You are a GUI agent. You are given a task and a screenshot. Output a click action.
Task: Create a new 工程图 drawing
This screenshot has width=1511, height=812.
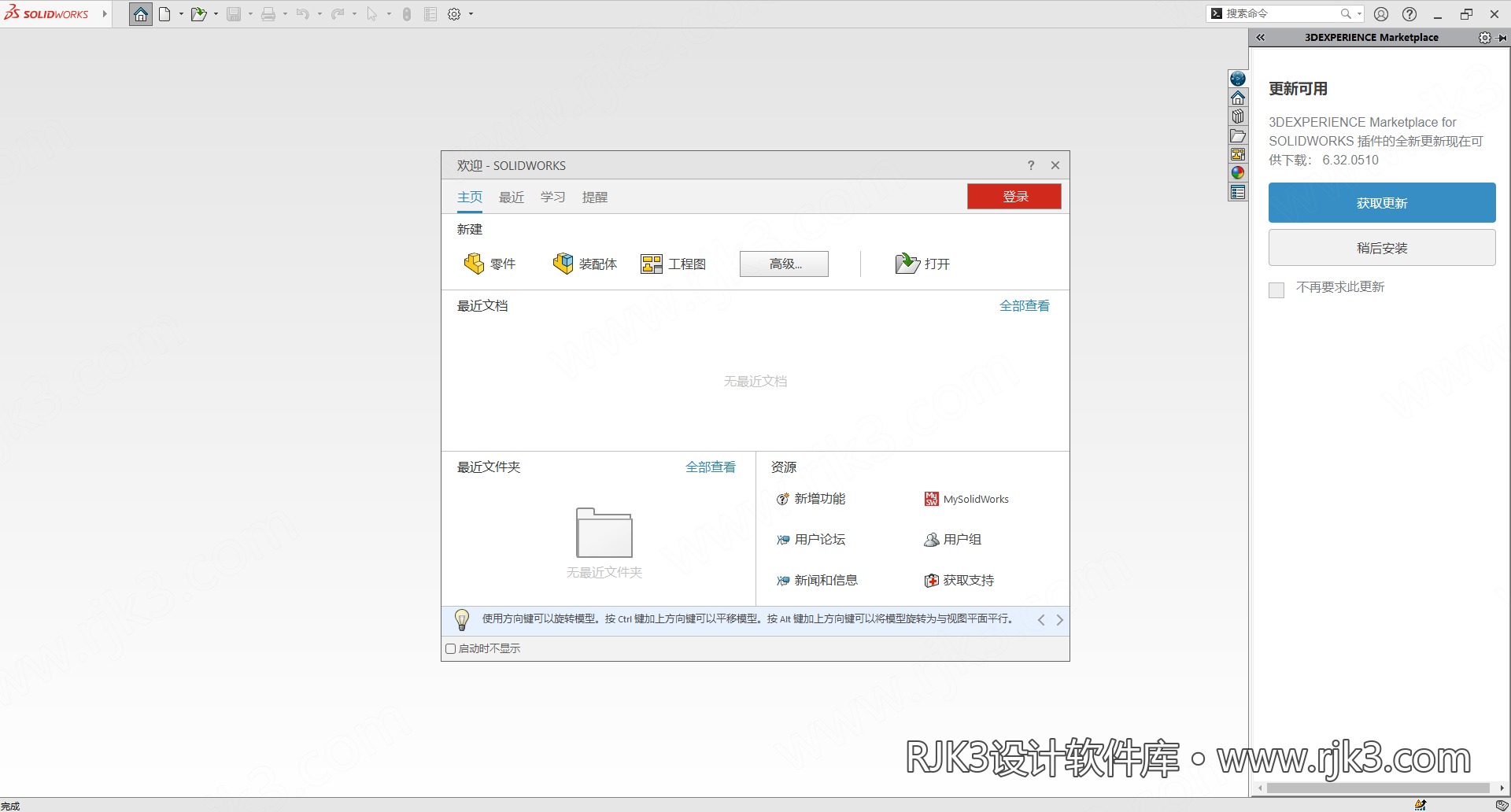tap(674, 264)
